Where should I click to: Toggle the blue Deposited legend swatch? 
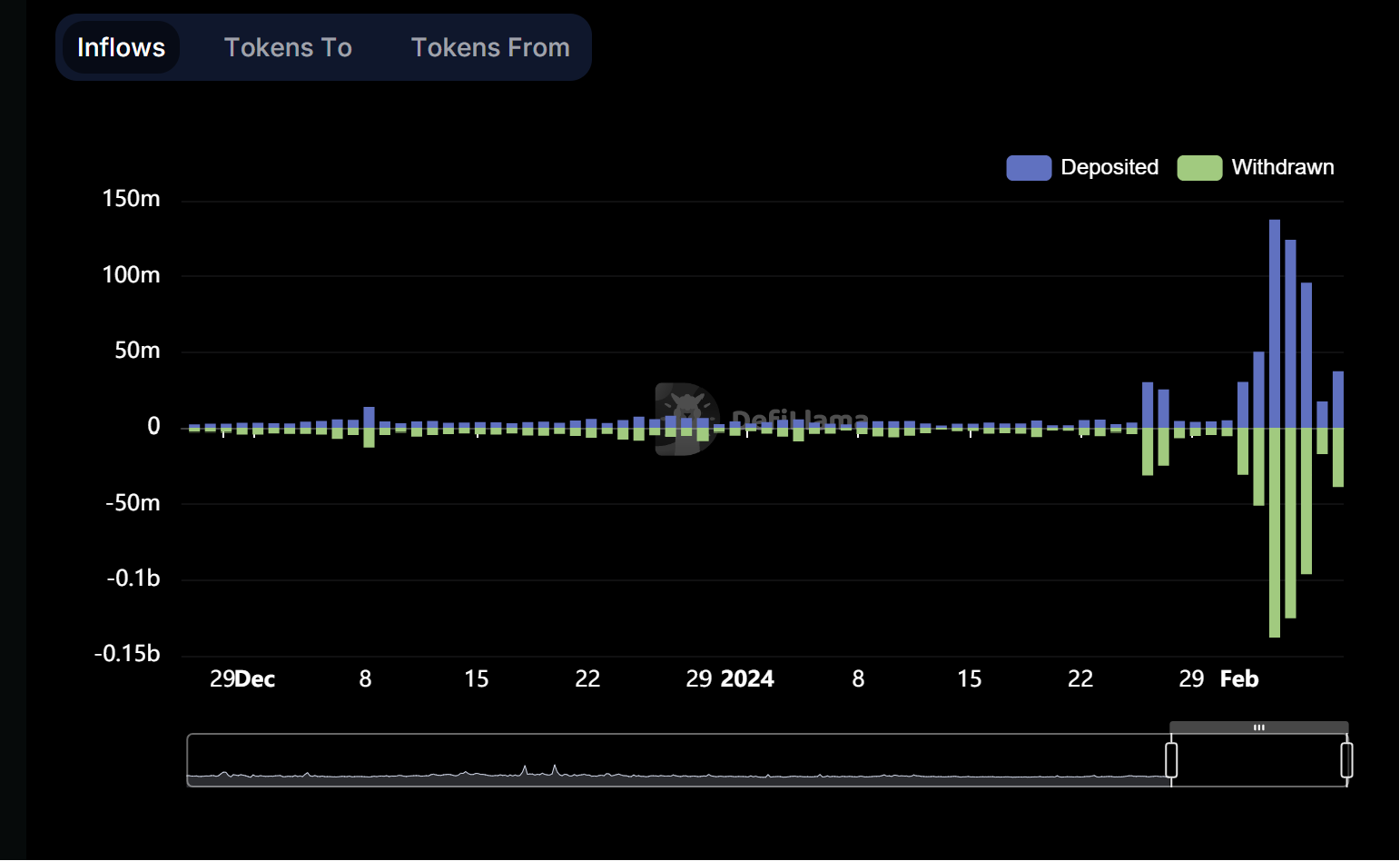(x=1028, y=168)
